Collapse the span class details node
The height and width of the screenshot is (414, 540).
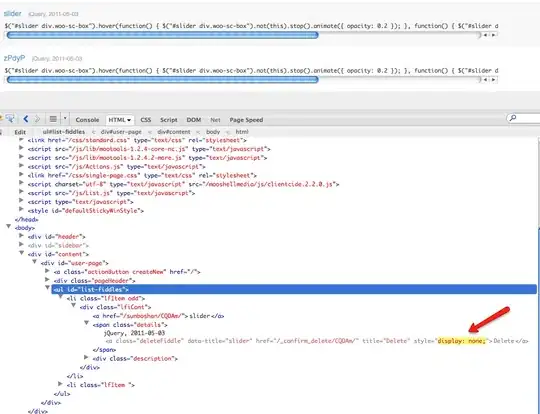click(x=86, y=323)
